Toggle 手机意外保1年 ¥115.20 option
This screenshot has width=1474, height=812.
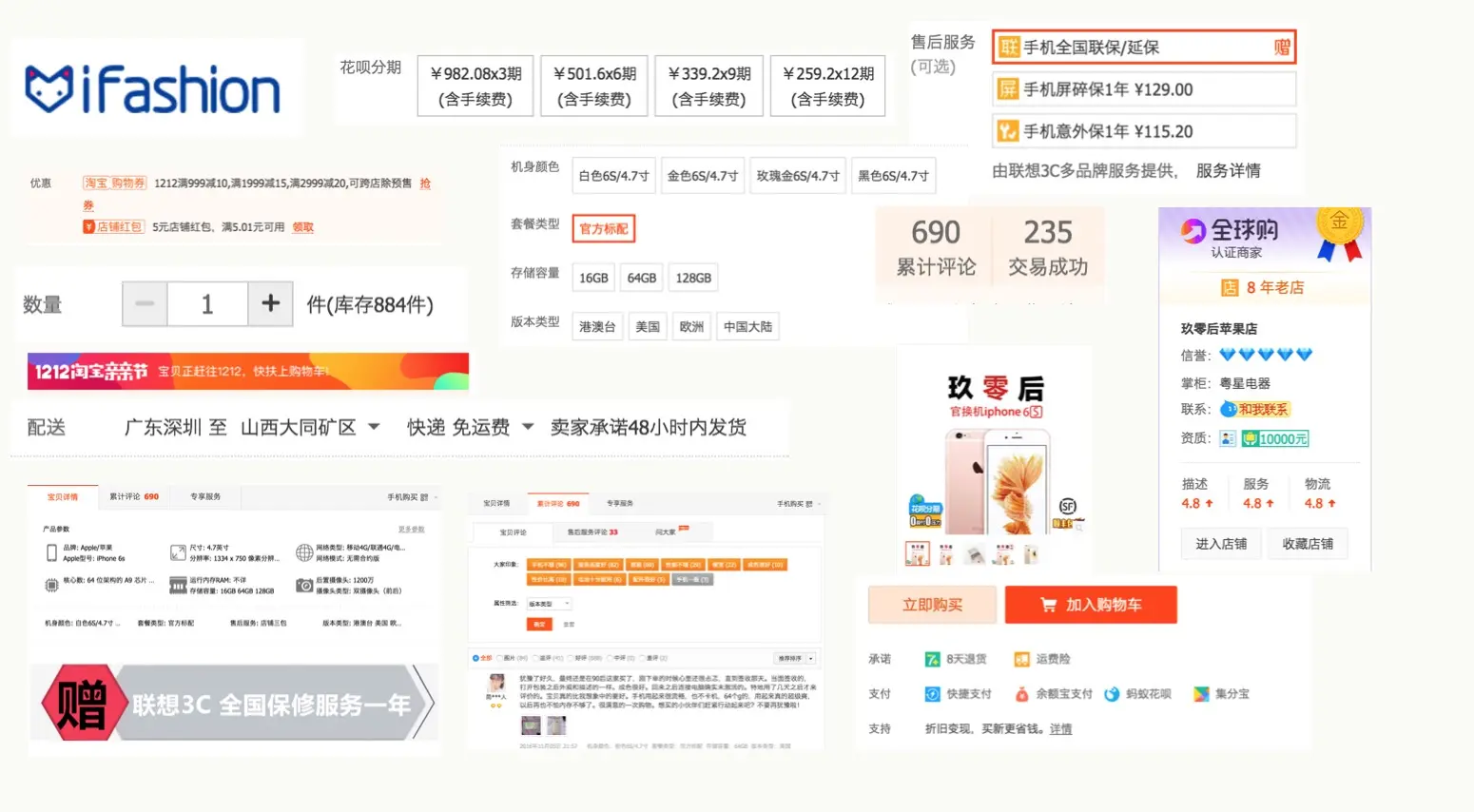click(1144, 131)
